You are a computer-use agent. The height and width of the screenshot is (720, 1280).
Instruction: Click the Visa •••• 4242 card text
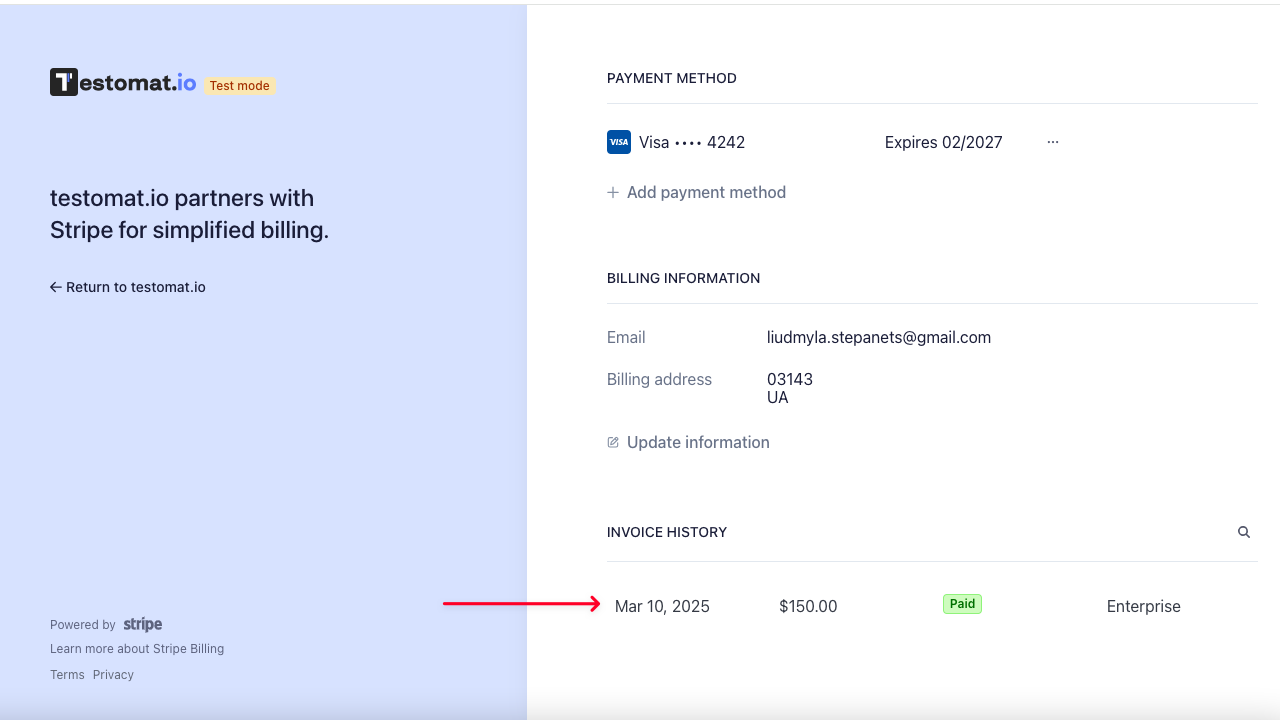pos(692,142)
